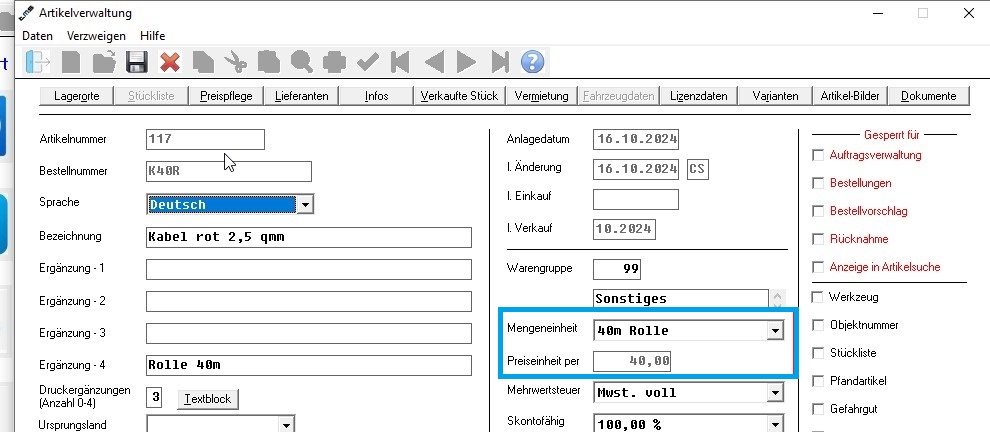Open the Artikel-Bilder section

tap(850, 96)
